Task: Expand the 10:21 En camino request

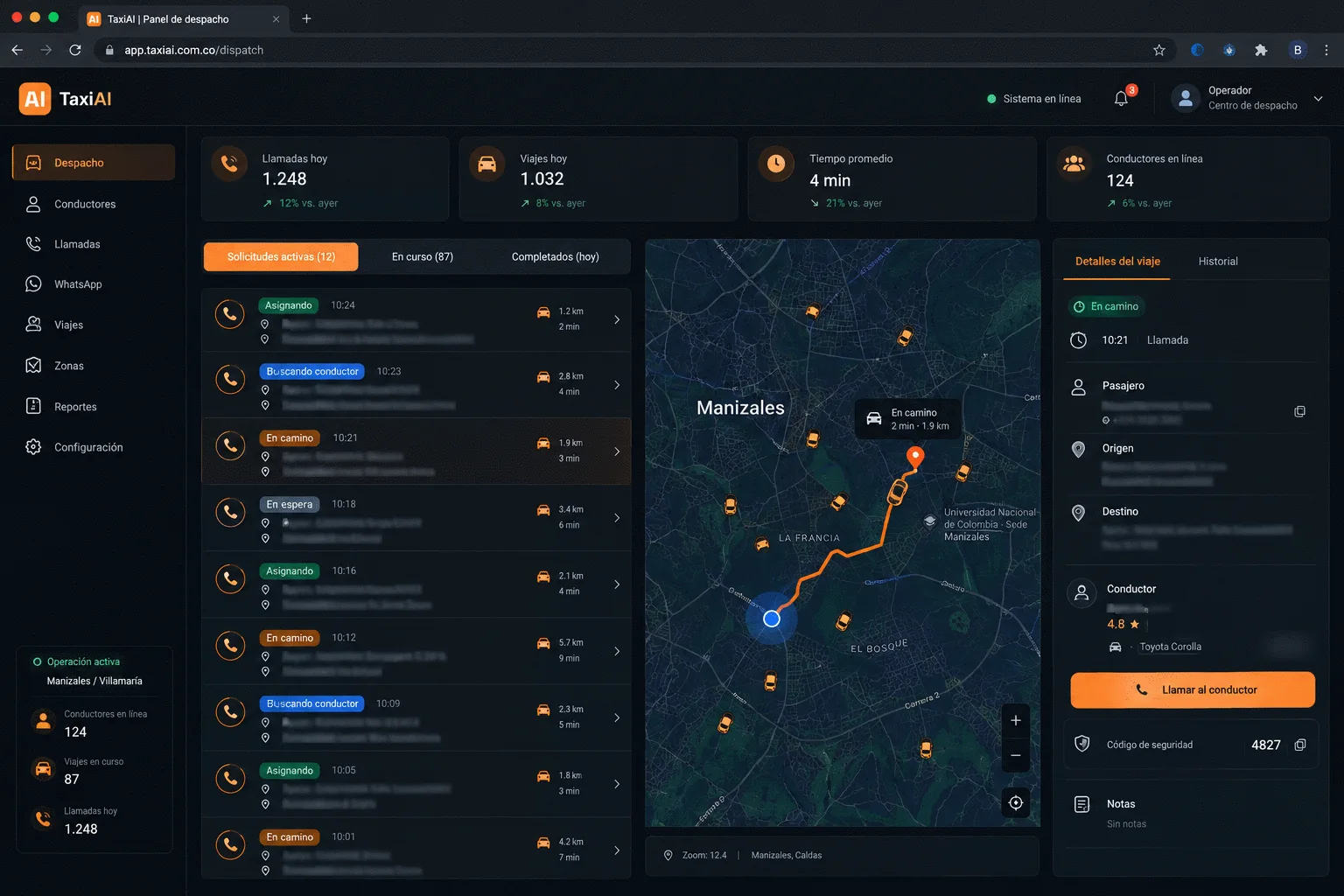Action: [x=617, y=451]
